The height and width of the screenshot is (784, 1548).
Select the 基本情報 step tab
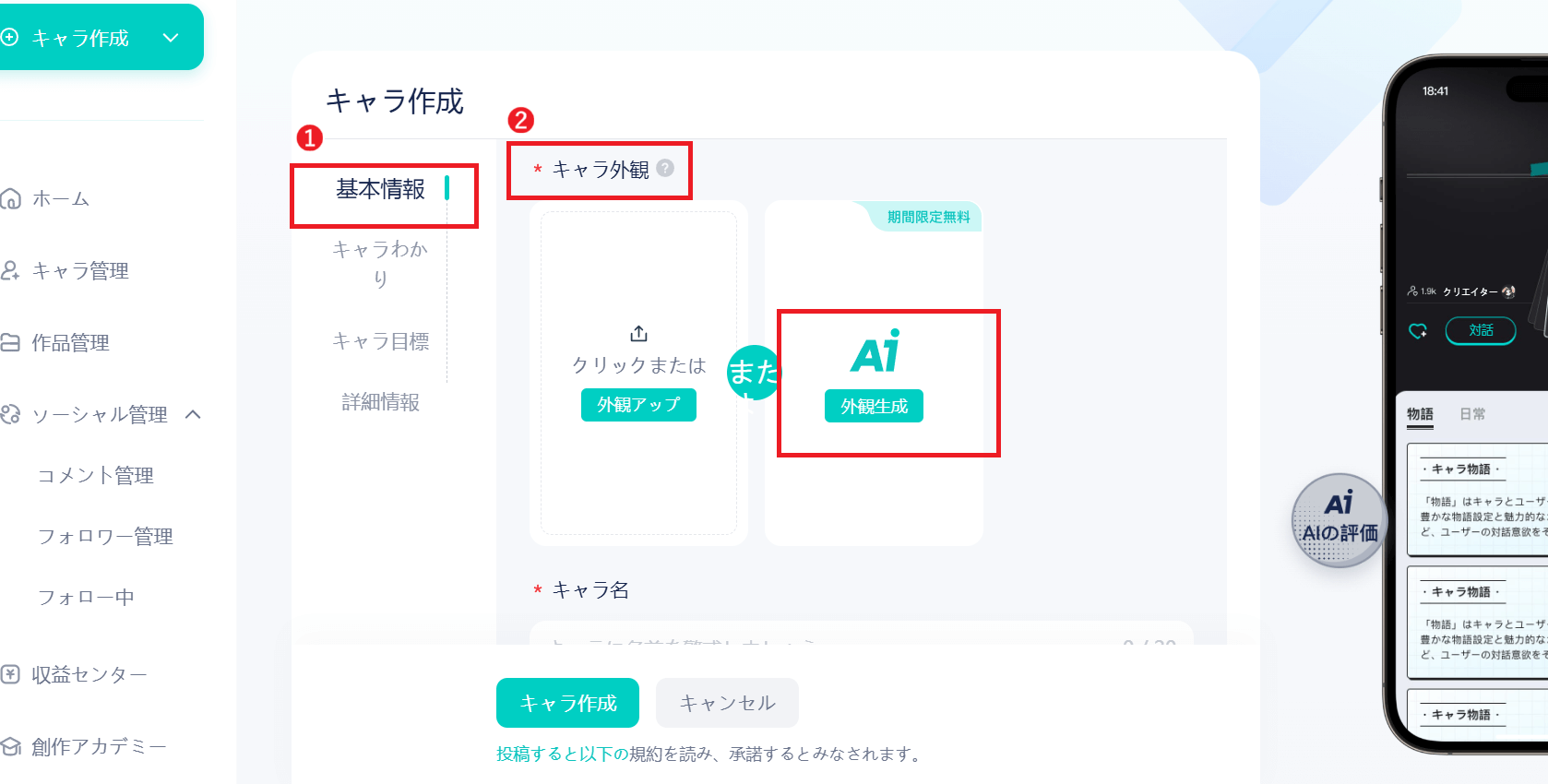380,189
